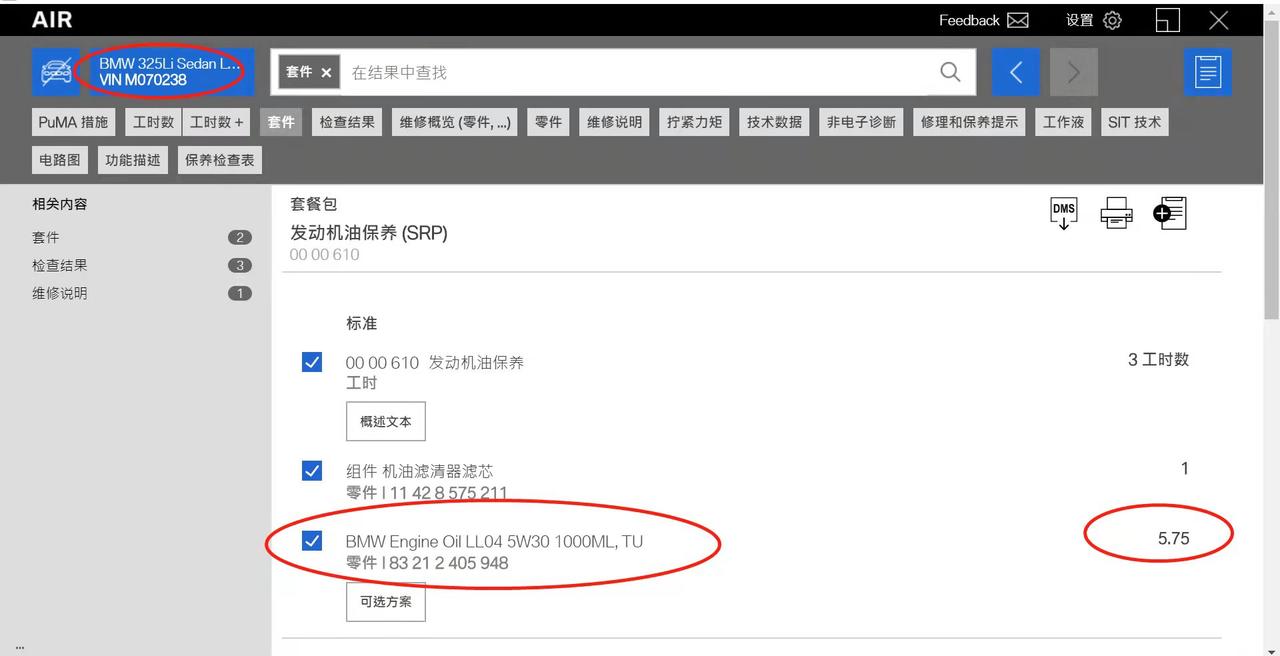Image resolution: width=1280 pixels, height=656 pixels.
Task: Click the 设置 settings label
Action: [x=1079, y=20]
